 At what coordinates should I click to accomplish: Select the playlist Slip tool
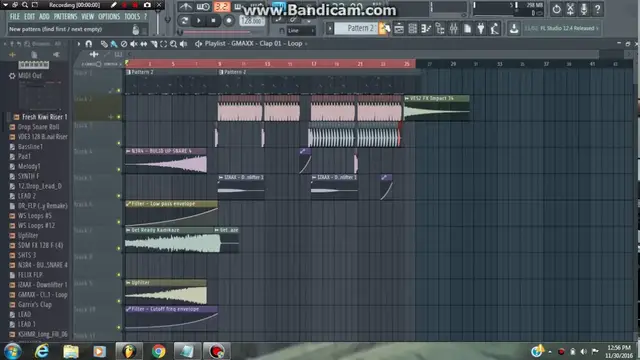tap(144, 44)
